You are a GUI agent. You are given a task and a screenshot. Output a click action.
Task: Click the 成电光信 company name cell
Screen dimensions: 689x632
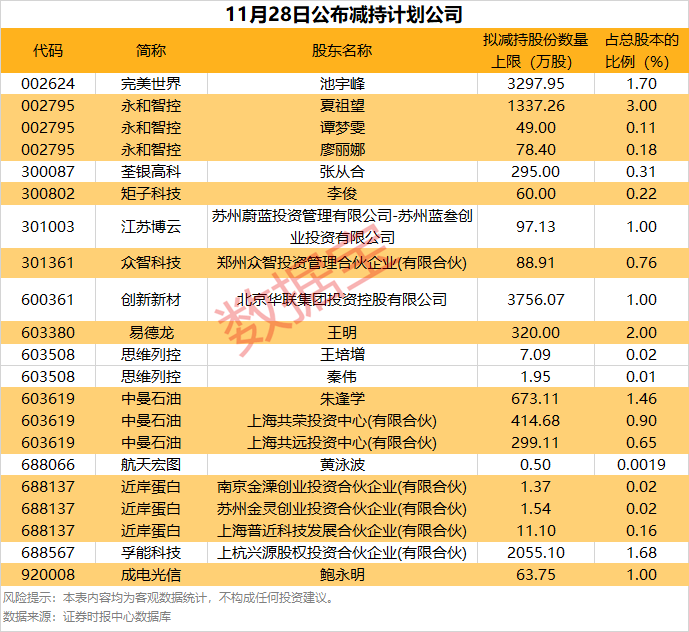pos(151,574)
